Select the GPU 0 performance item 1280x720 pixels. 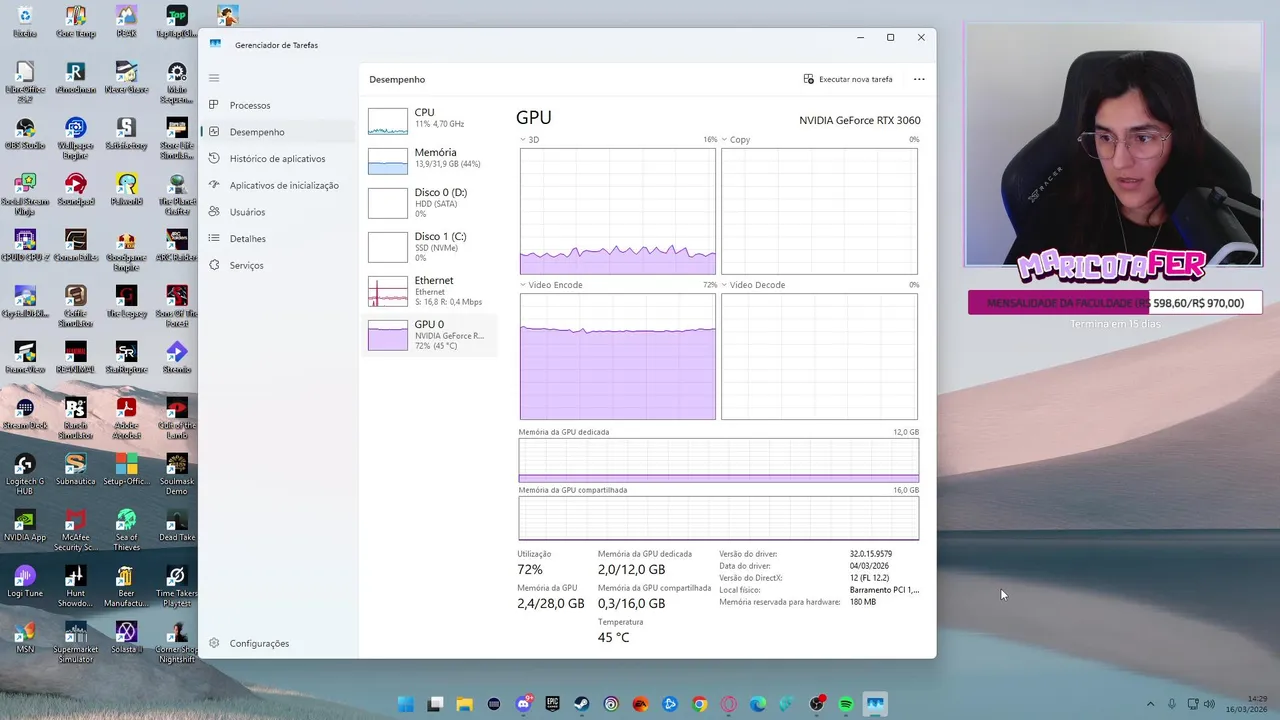pyautogui.click(x=429, y=335)
